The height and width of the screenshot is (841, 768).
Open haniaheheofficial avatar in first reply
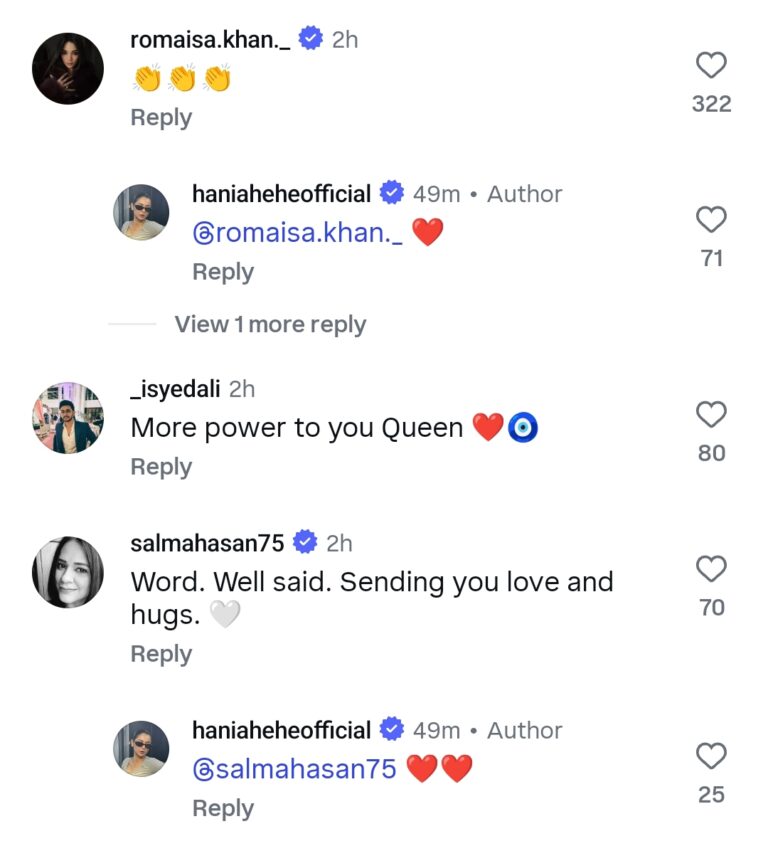[141, 212]
